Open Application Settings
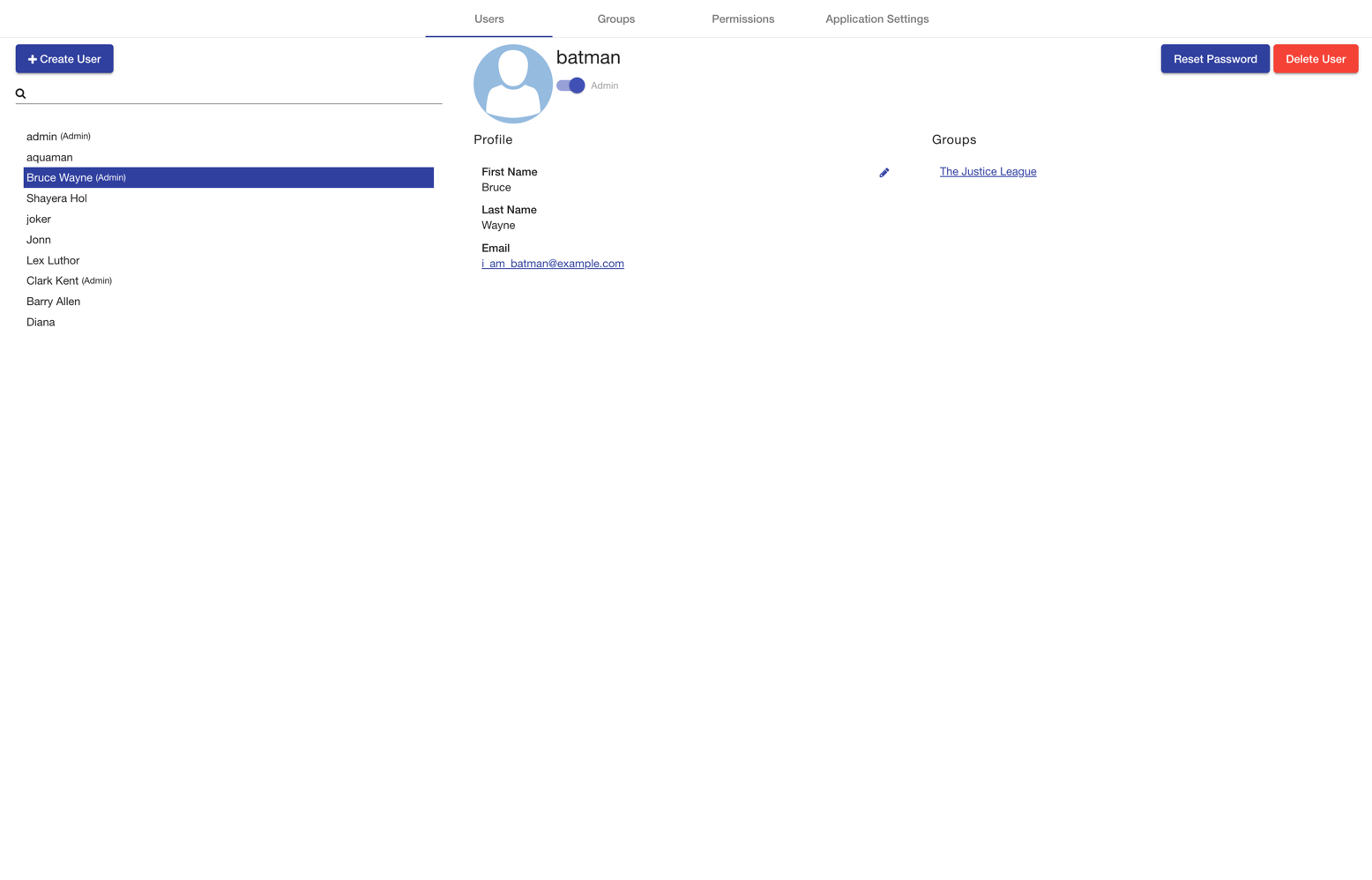The height and width of the screenshot is (880, 1372). [876, 19]
